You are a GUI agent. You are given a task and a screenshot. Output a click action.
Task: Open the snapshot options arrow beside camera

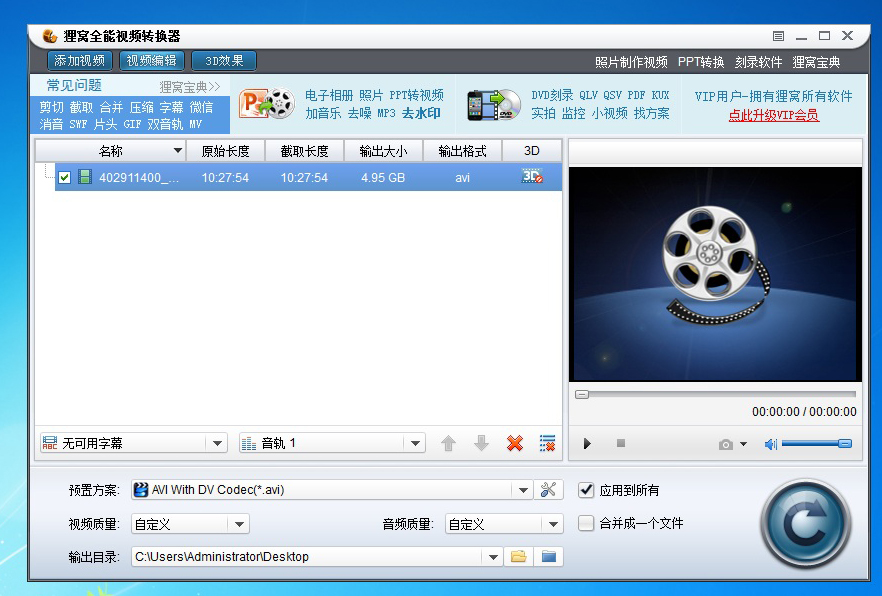click(x=743, y=444)
